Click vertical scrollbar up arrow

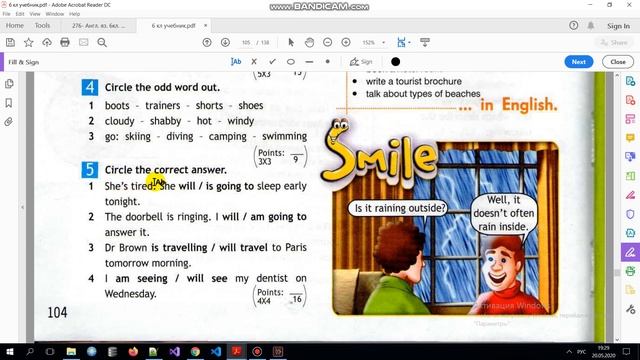click(x=617, y=76)
